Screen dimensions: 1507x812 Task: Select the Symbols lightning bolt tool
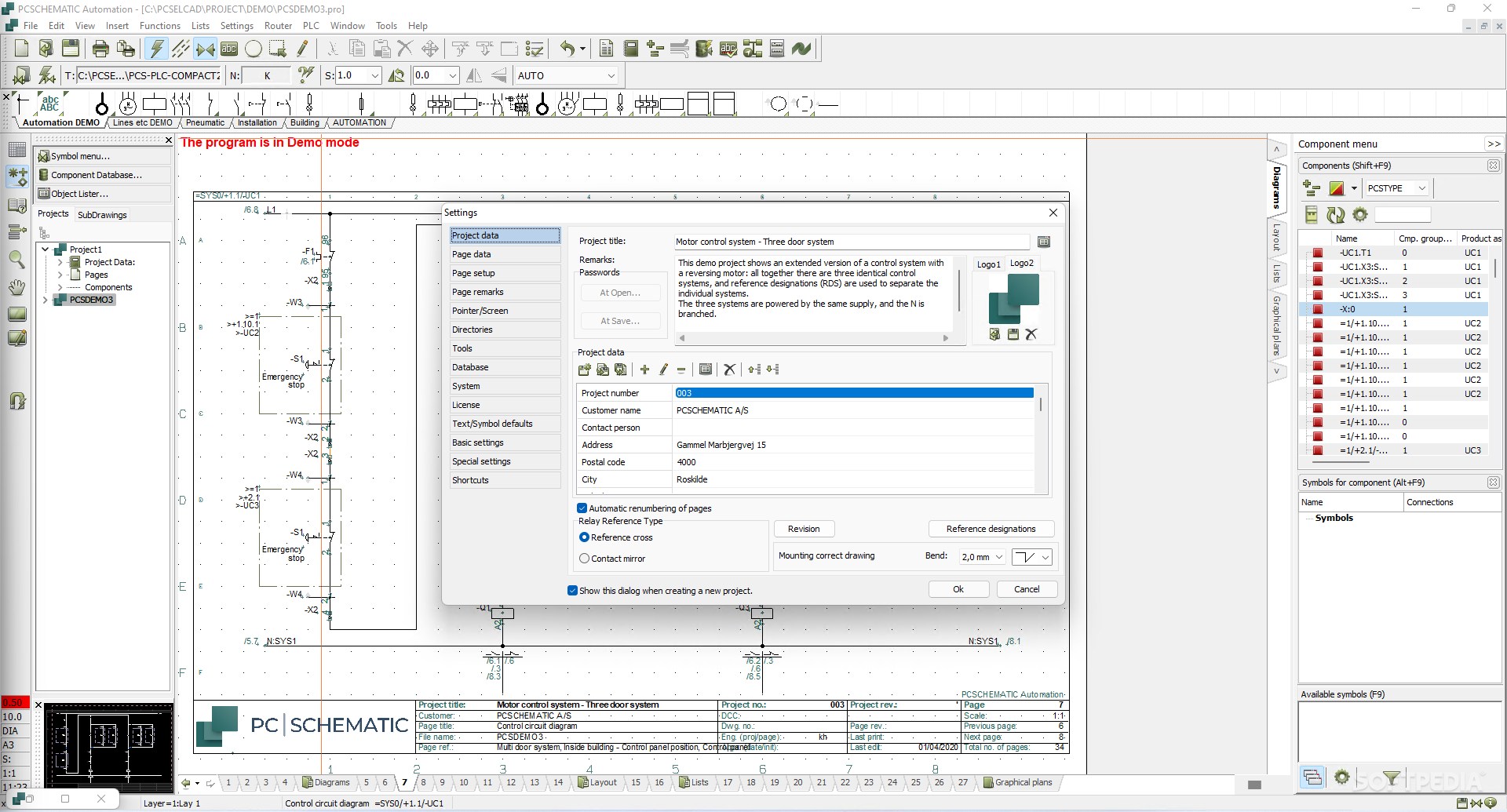pos(157,49)
